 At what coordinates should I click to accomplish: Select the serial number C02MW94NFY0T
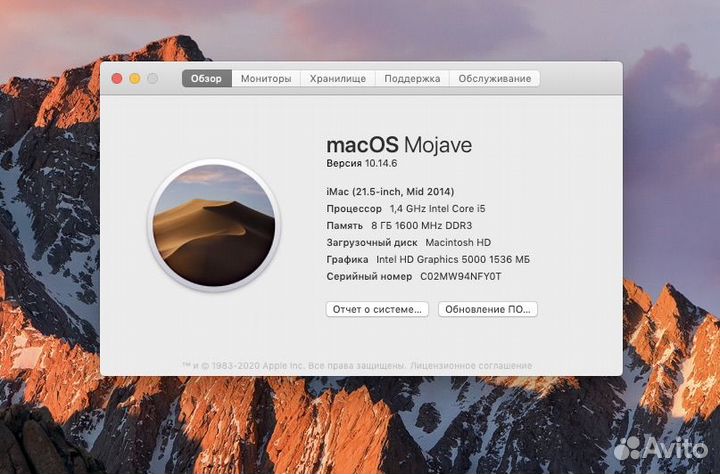tap(461, 276)
